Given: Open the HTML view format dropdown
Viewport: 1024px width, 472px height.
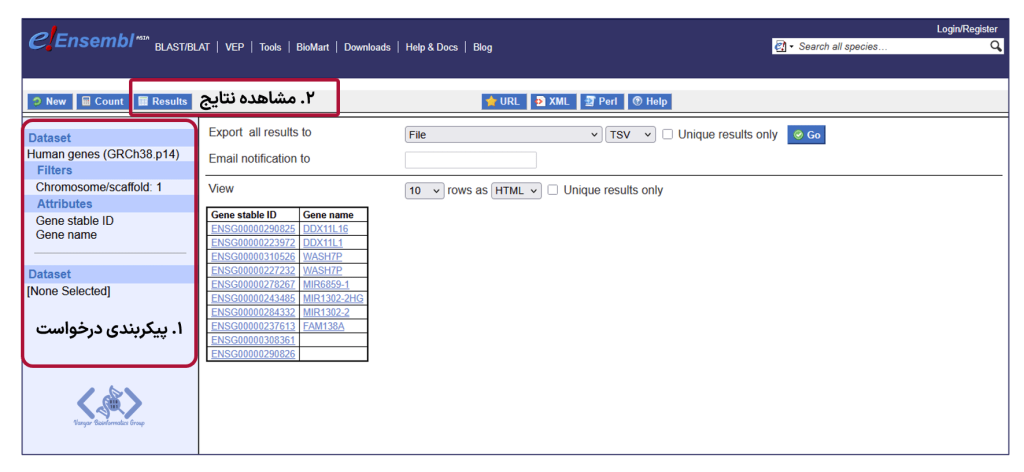Looking at the screenshot, I should (516, 190).
